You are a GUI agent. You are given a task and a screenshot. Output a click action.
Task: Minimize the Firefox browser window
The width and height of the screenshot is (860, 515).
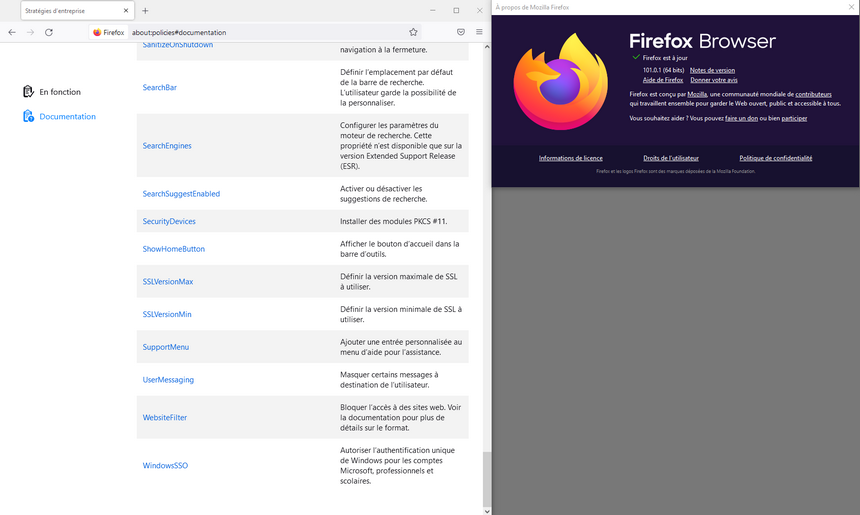(x=433, y=10)
